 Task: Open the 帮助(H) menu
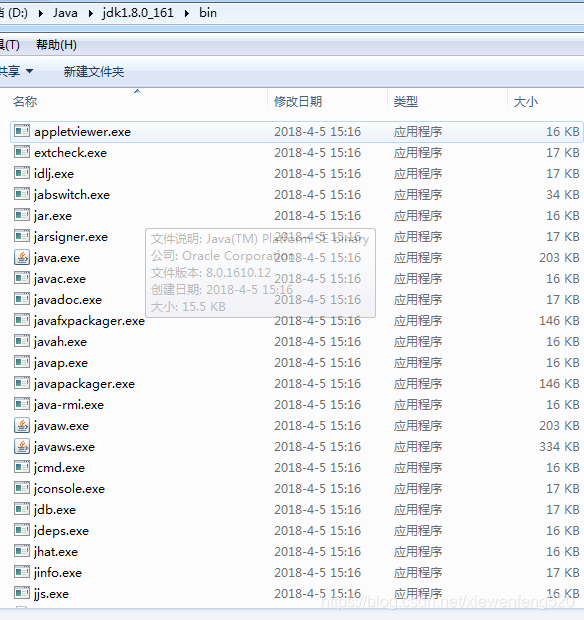click(56, 45)
